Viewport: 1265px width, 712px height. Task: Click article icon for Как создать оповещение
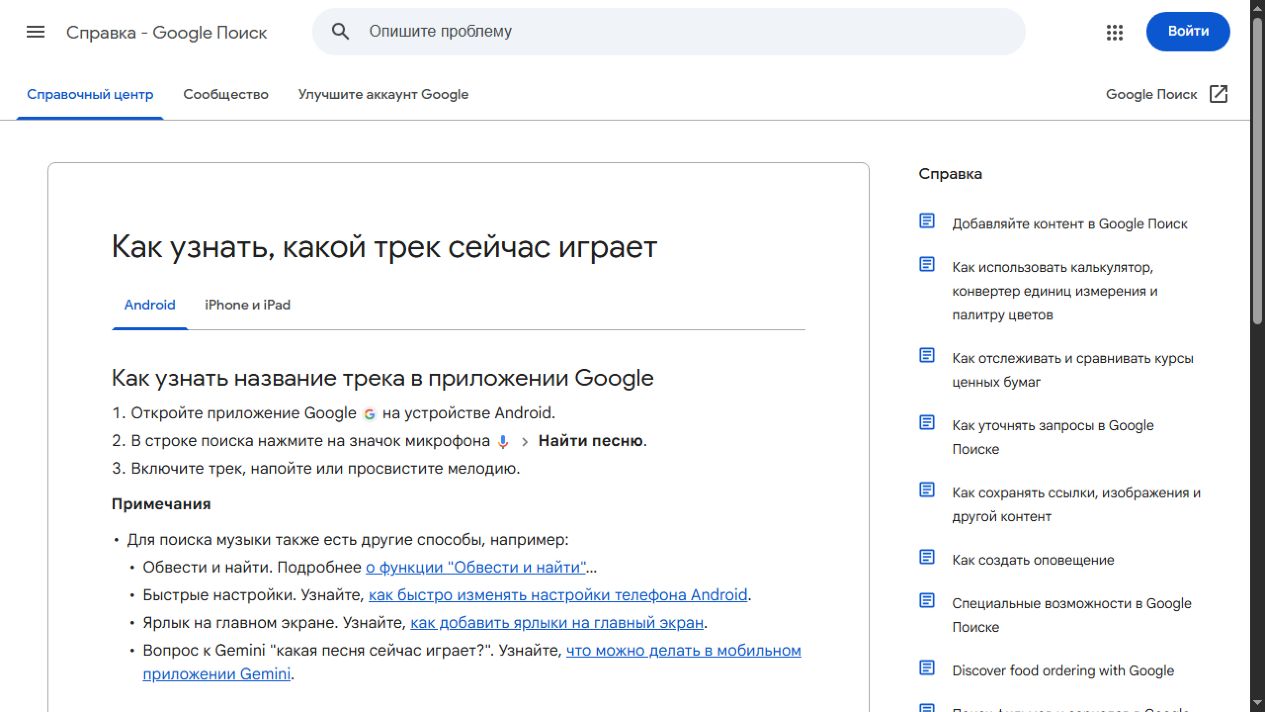click(x=927, y=558)
